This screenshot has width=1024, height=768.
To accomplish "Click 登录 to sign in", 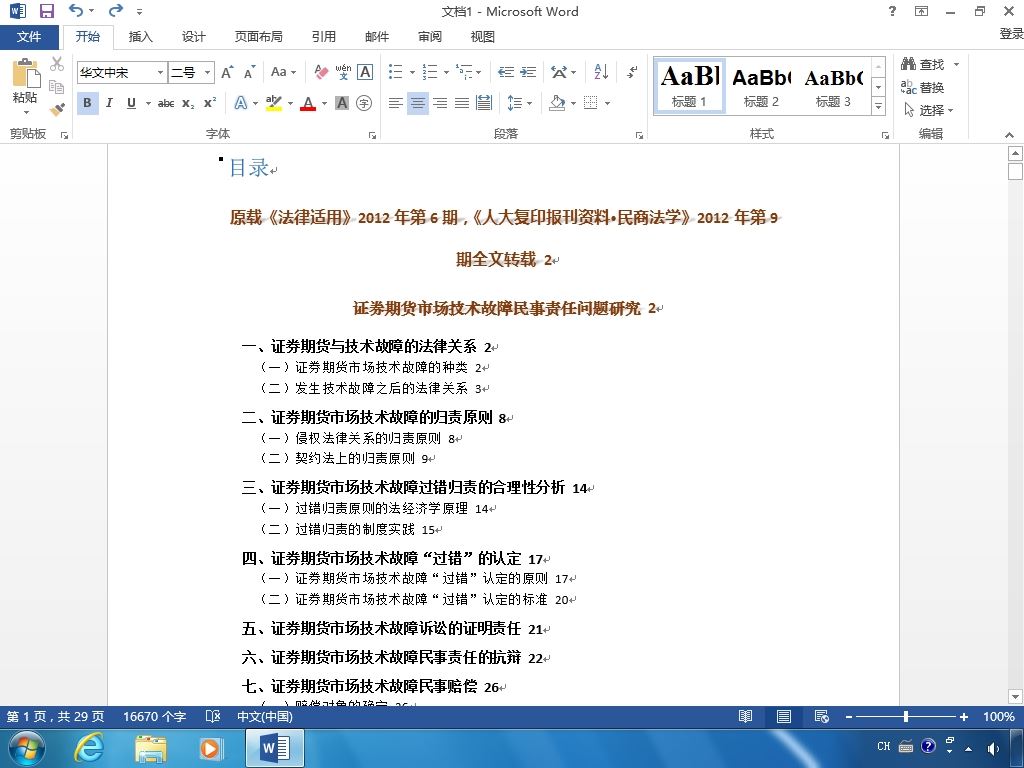I will point(1011,33).
